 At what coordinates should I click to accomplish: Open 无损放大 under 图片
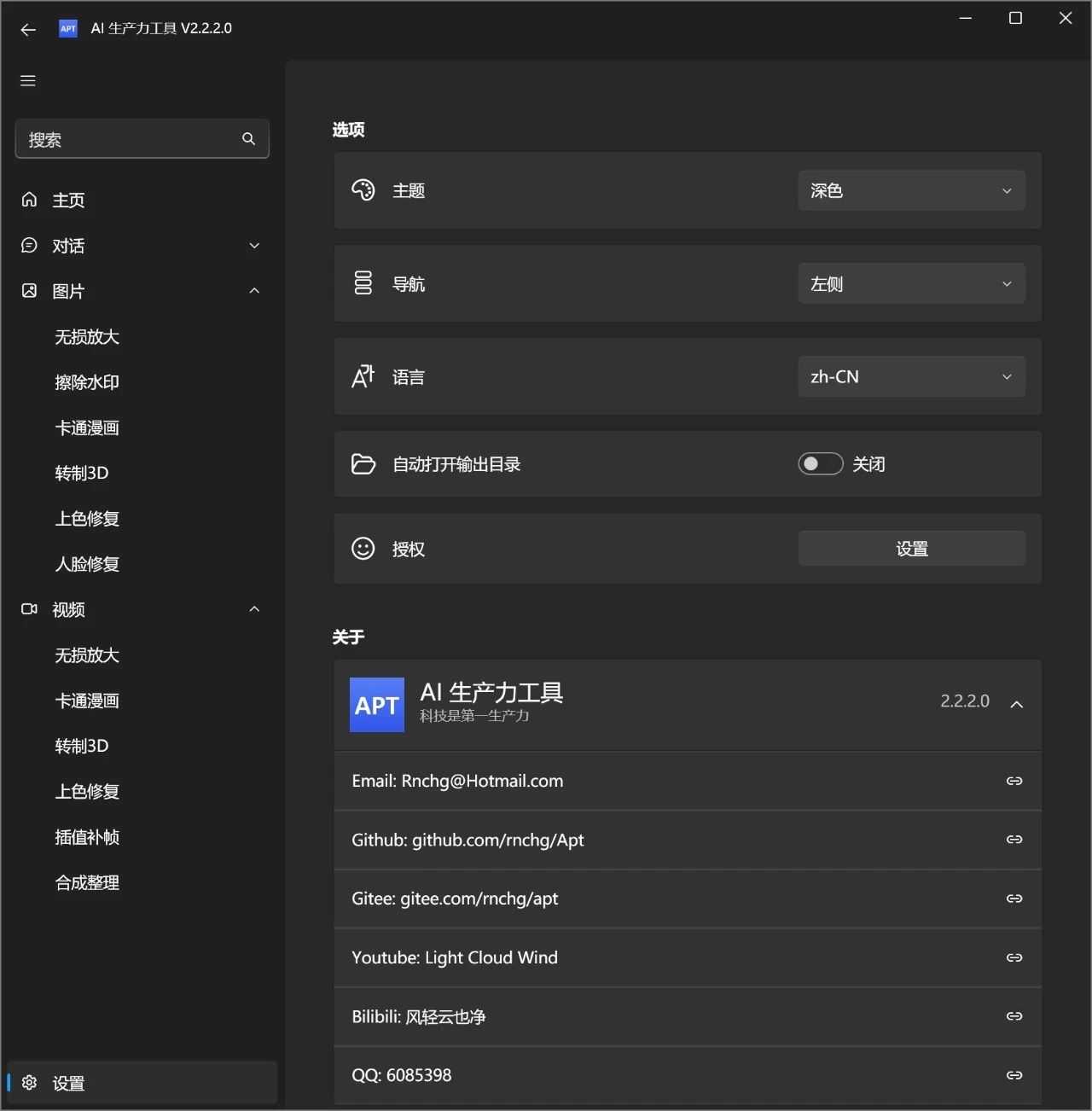click(x=87, y=337)
